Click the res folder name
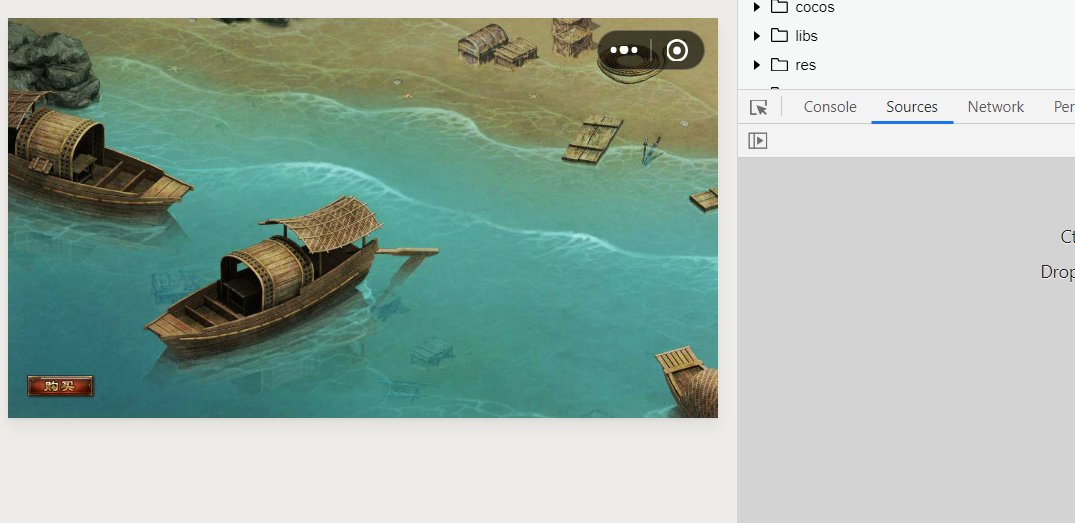 tap(806, 65)
